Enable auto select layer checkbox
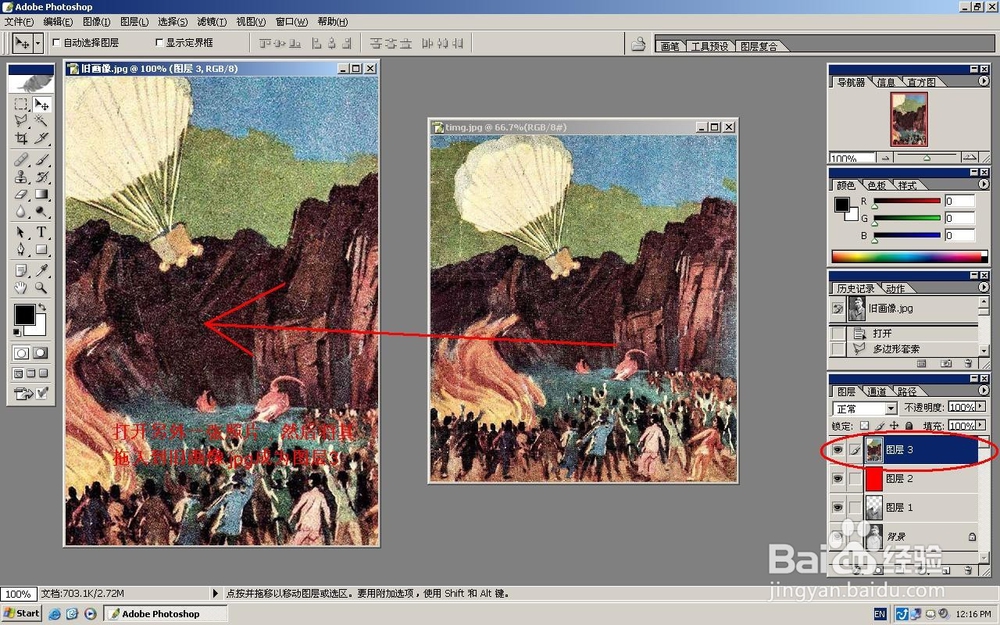1000x625 pixels. (x=56, y=43)
